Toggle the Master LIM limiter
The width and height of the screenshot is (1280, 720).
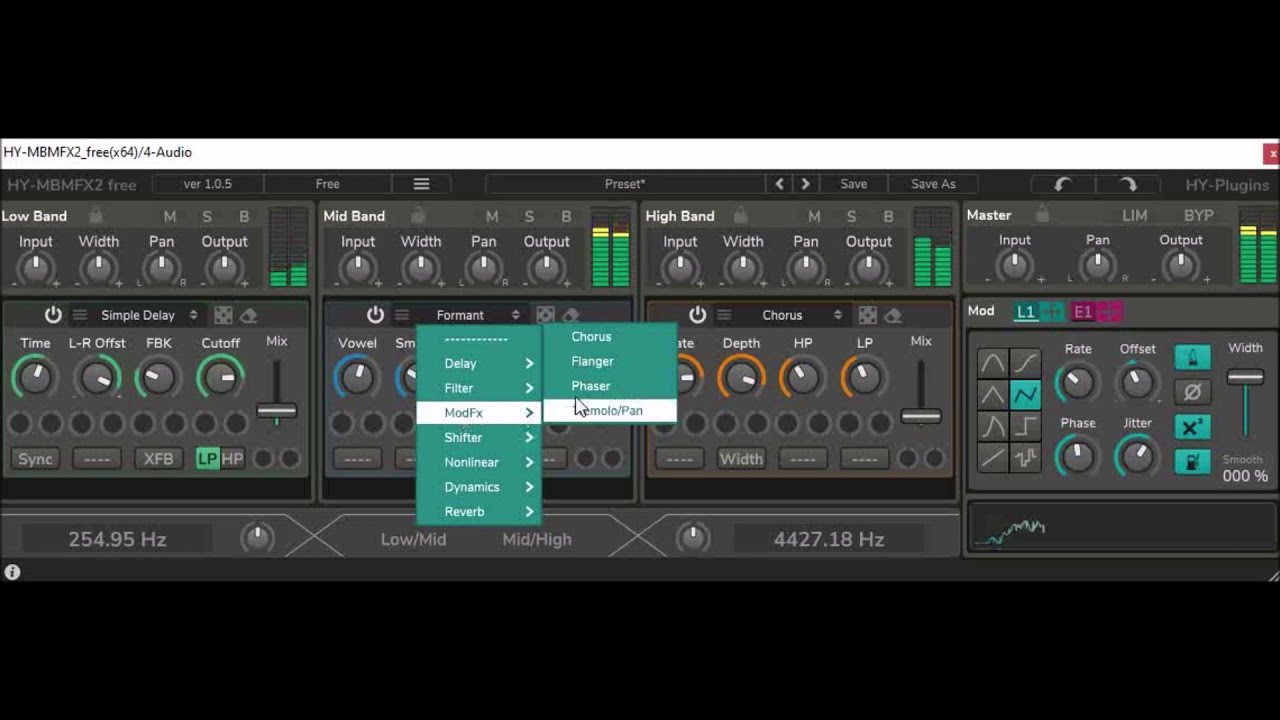(1134, 215)
